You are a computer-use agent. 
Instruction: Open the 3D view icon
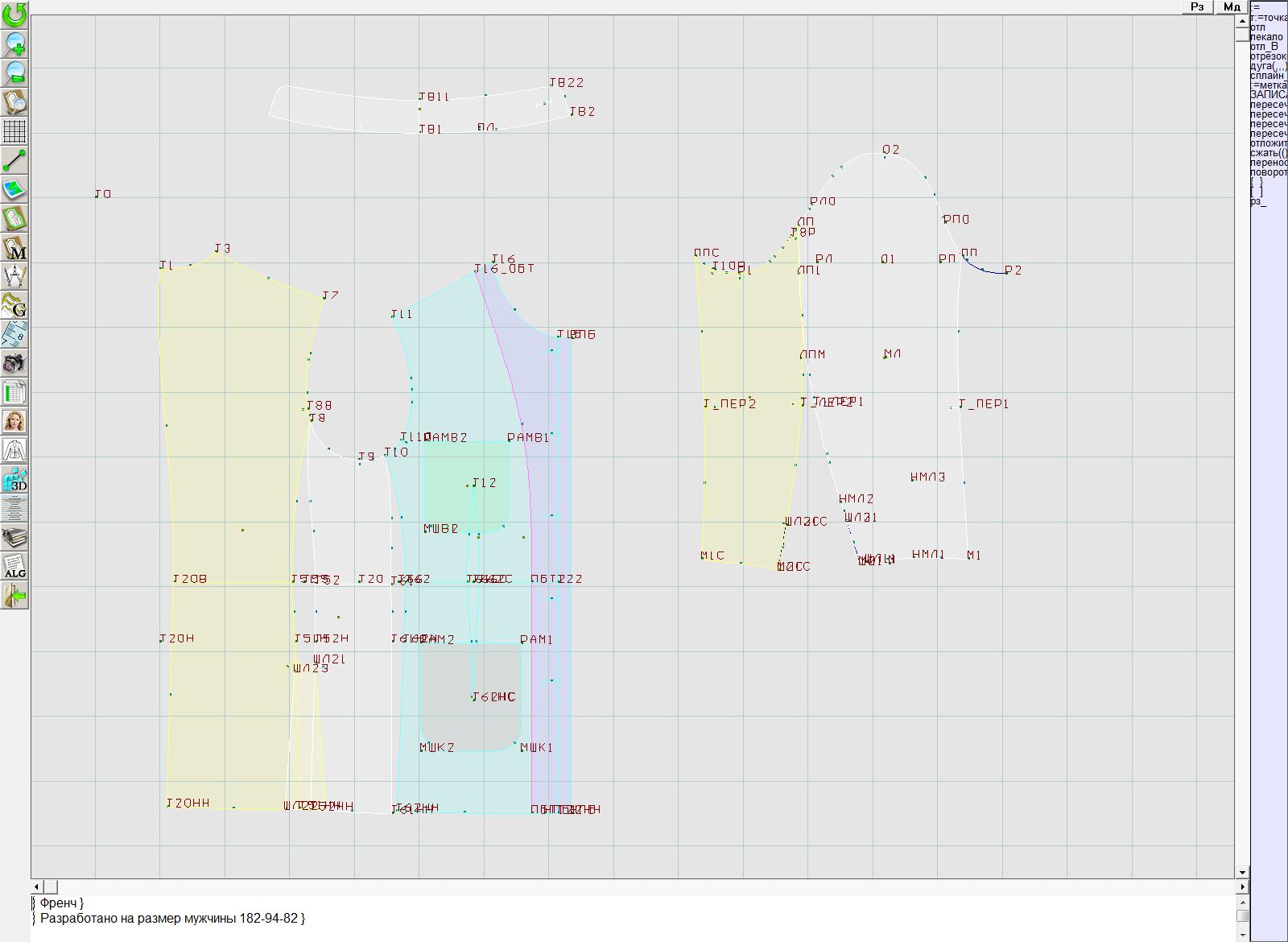14,479
